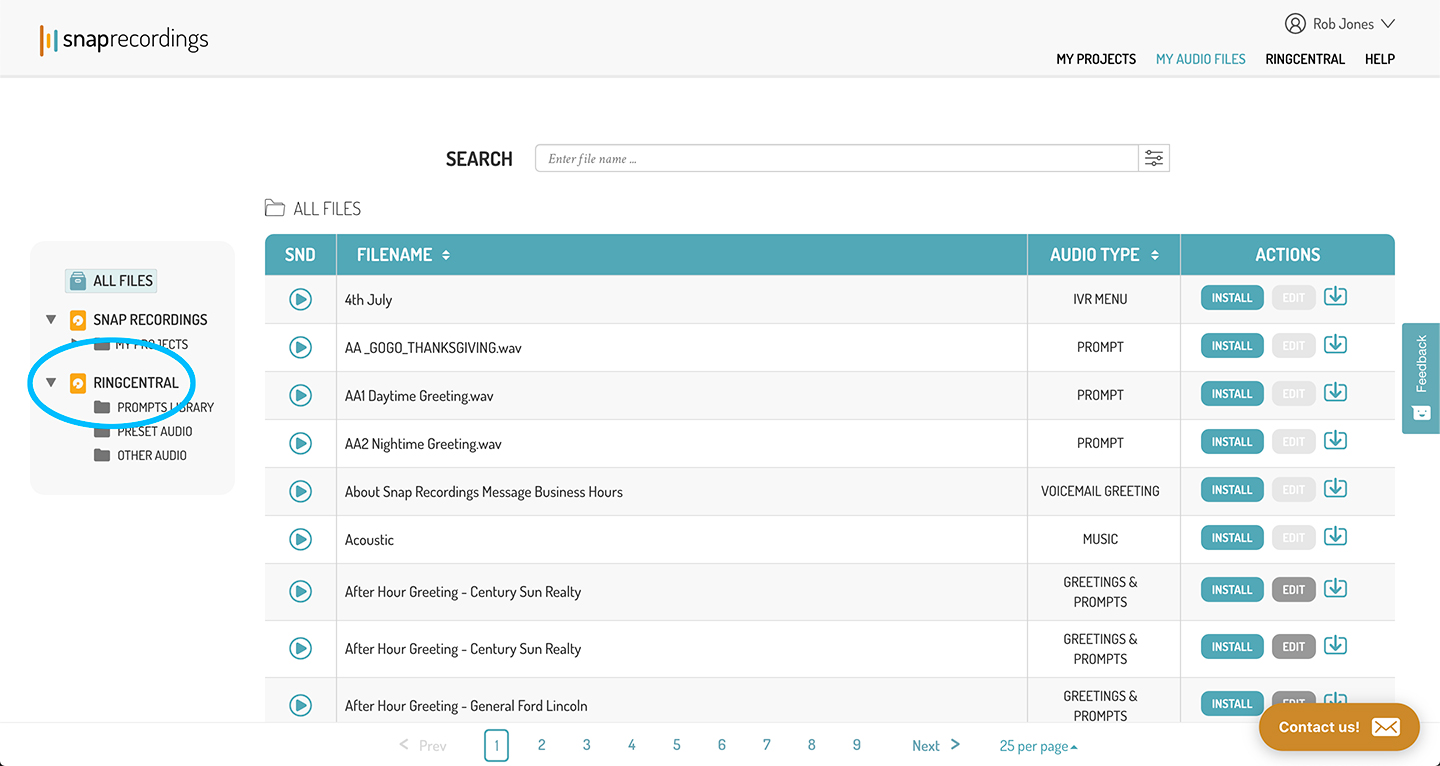Viewport: 1440px width, 766px height.
Task: Click the snaprecordings logo
Action: [x=124, y=40]
